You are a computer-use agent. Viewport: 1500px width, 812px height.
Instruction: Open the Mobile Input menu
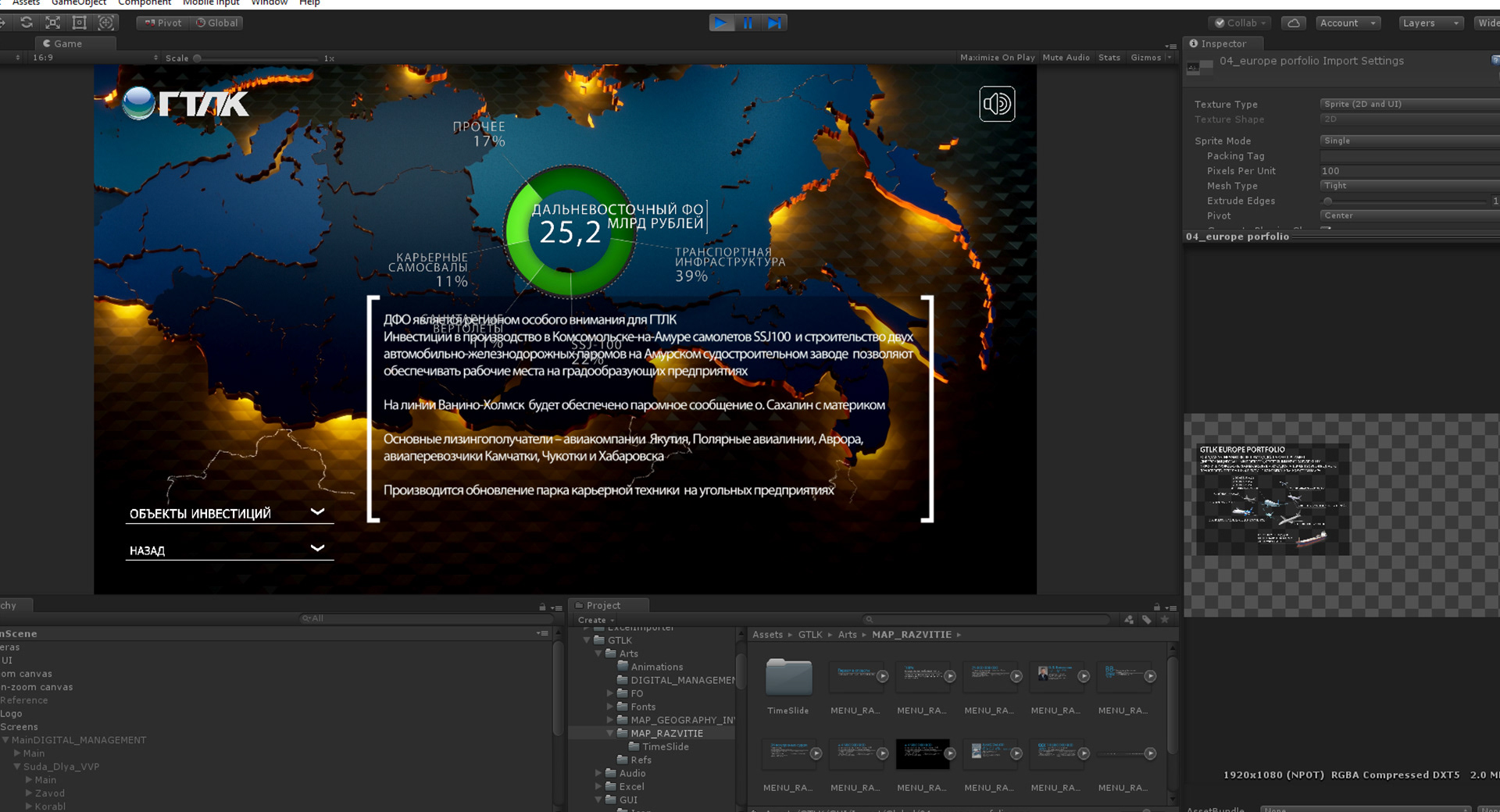tap(211, 3)
